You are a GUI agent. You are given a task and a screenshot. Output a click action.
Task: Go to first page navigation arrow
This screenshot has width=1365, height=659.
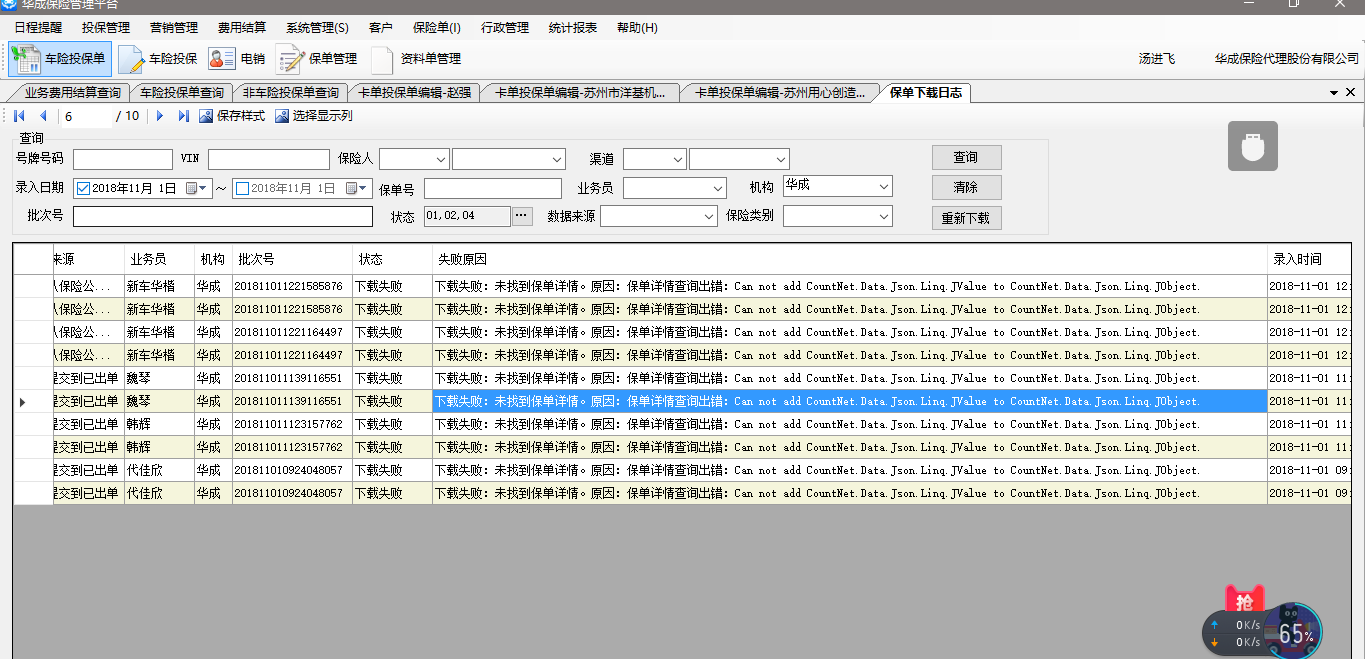(x=19, y=116)
